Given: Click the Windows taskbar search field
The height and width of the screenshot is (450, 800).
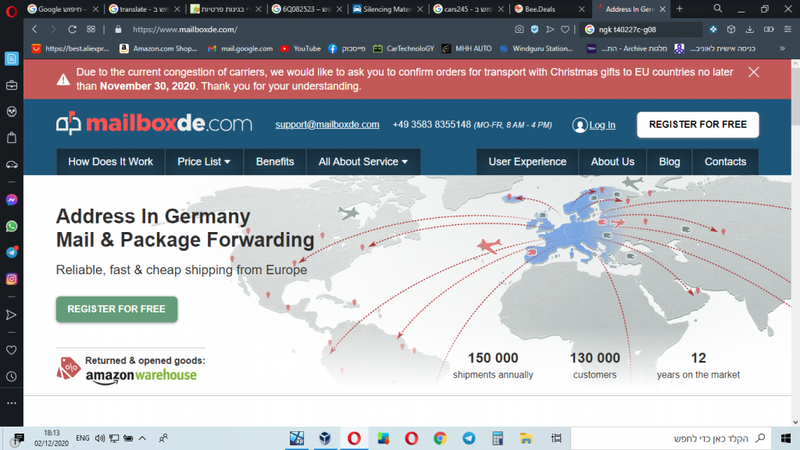Looking at the screenshot, I should 671,438.
